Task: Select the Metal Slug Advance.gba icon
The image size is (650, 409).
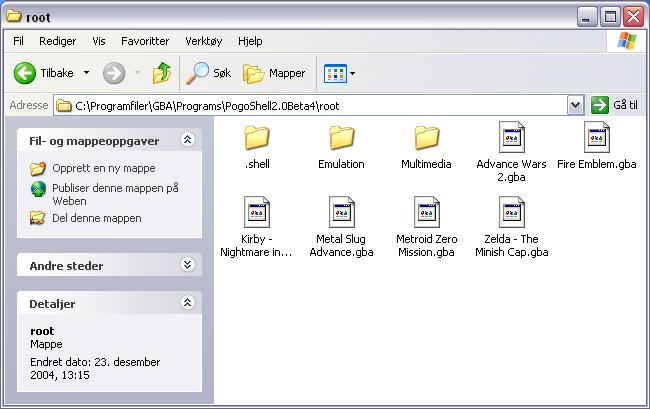Action: click(x=342, y=212)
